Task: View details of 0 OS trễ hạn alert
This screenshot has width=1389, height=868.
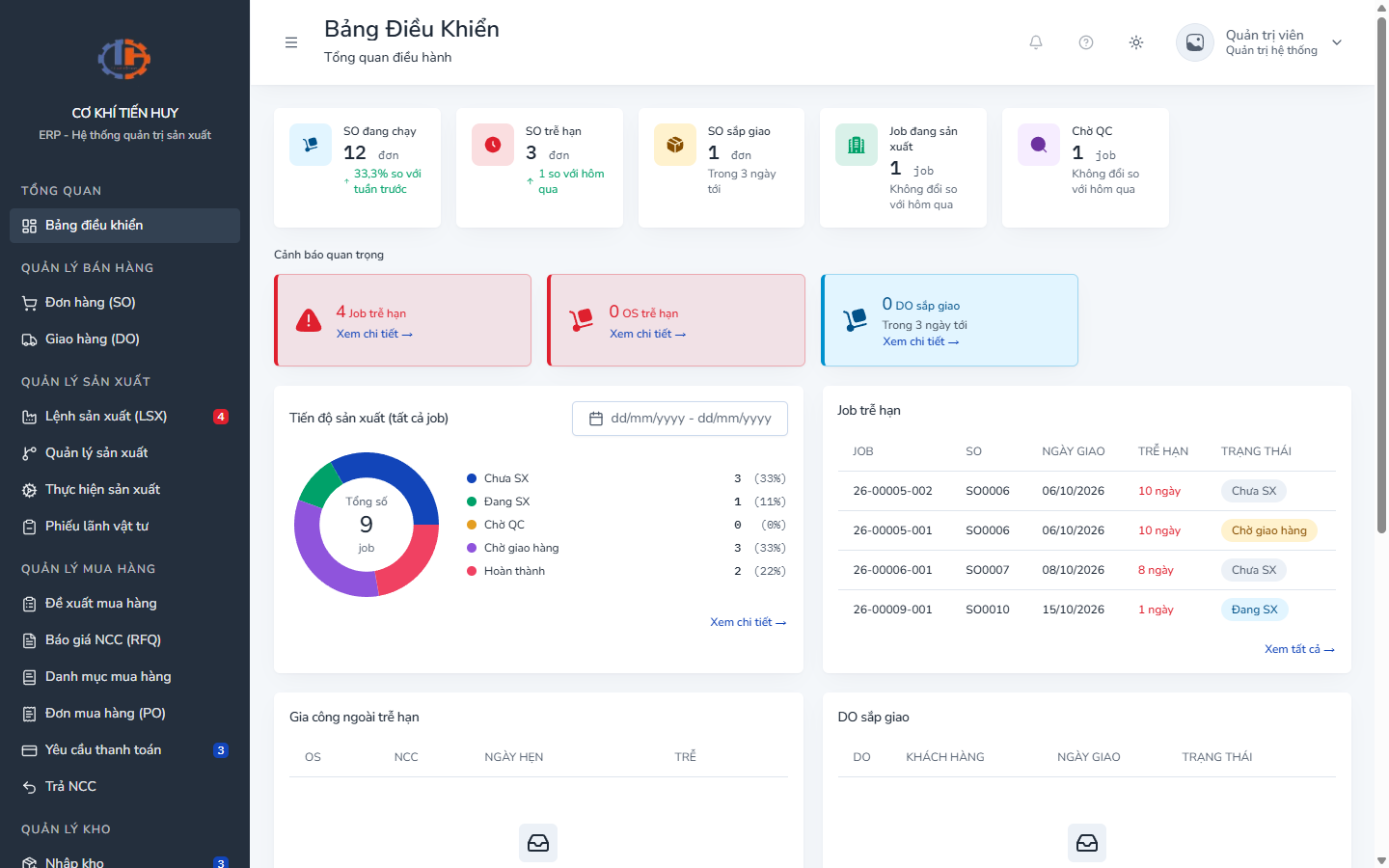Action: pyautogui.click(x=647, y=334)
